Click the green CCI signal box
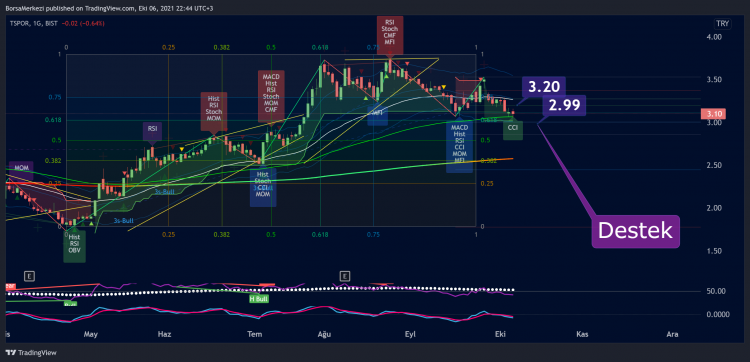 click(x=513, y=130)
